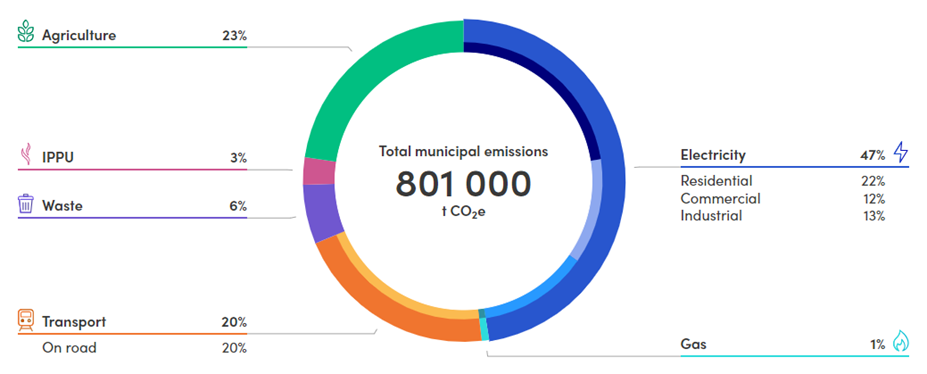Click the Gas flame icon
The image size is (927, 374).
[900, 342]
